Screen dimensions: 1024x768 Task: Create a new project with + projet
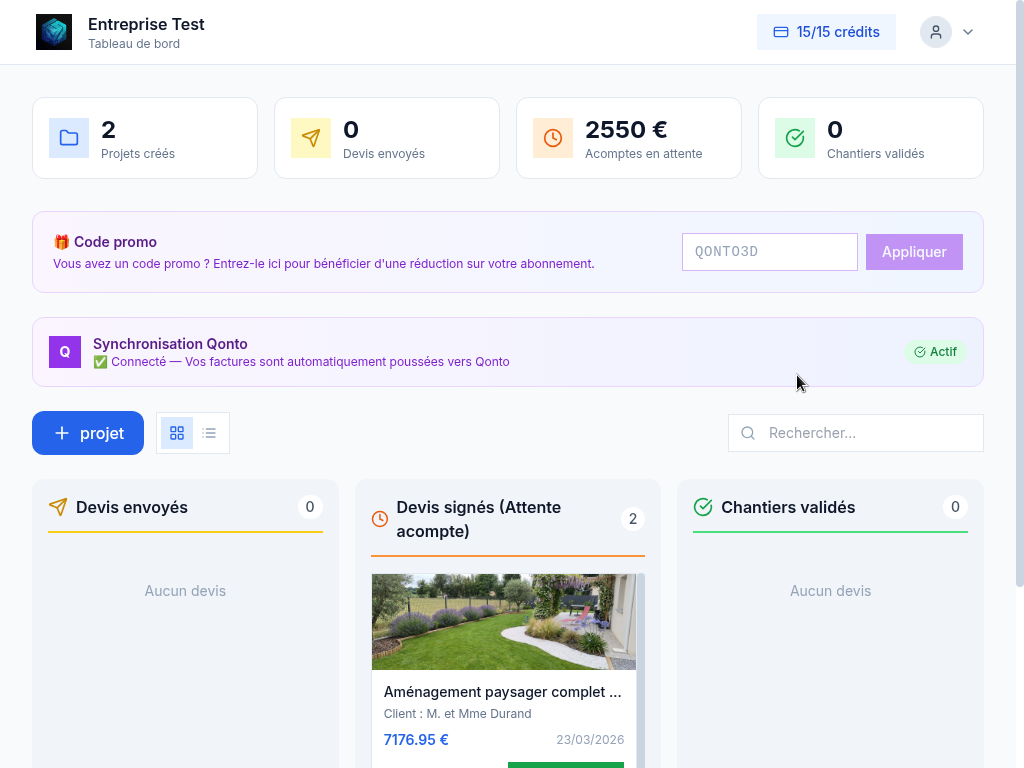click(88, 433)
